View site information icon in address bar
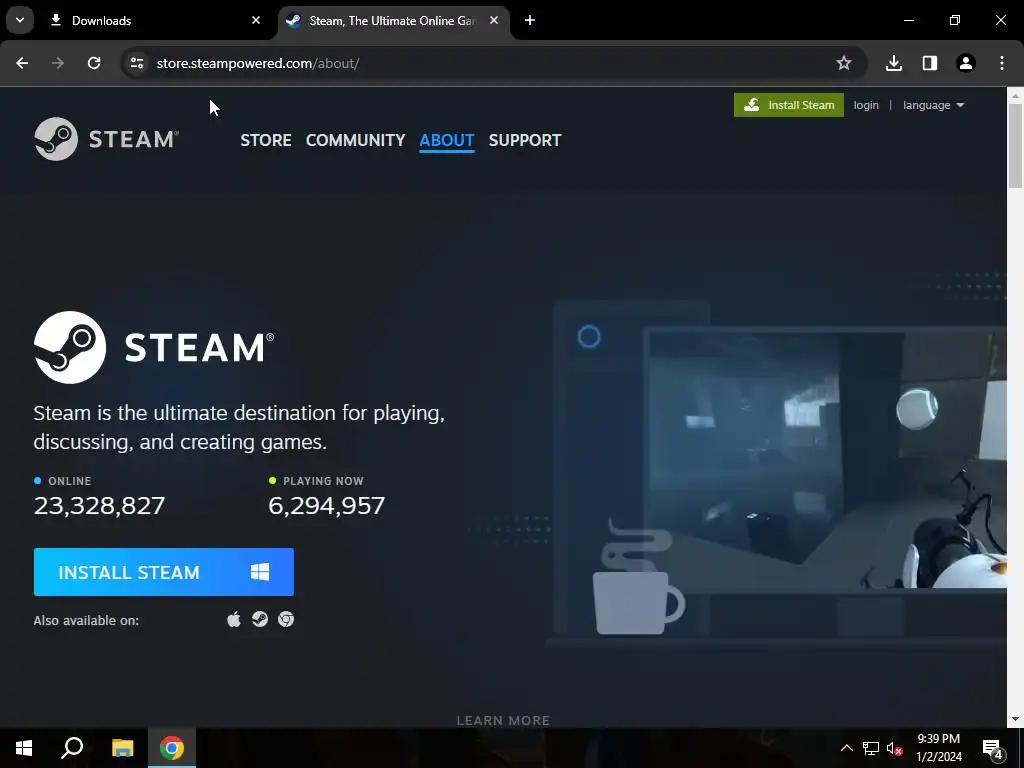The height and width of the screenshot is (768, 1024). click(x=136, y=63)
